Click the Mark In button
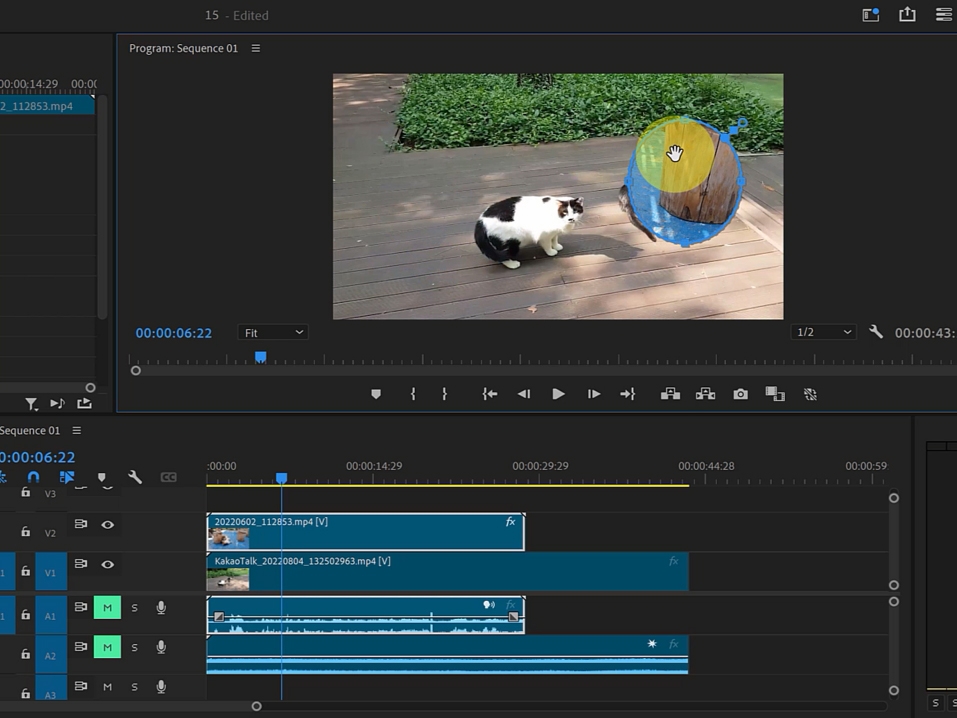Image resolution: width=957 pixels, height=718 pixels. point(413,394)
